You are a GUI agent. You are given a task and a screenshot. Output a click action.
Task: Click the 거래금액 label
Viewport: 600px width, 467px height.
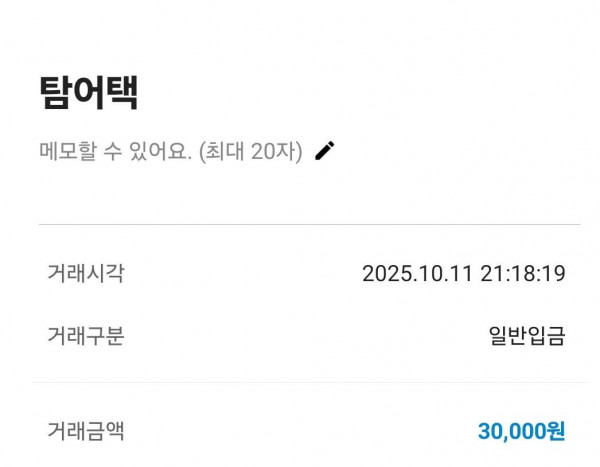[85, 431]
